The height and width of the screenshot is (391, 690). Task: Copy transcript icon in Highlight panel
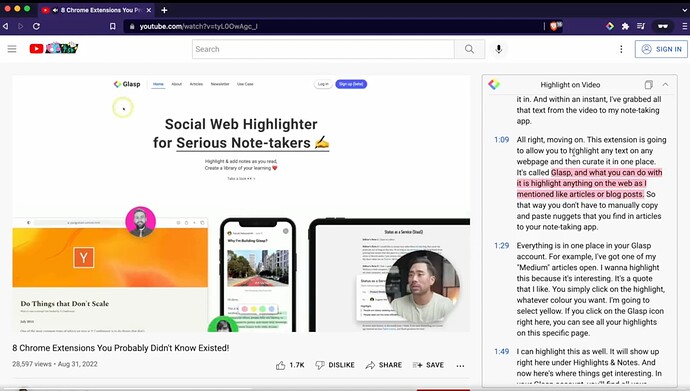click(648, 84)
